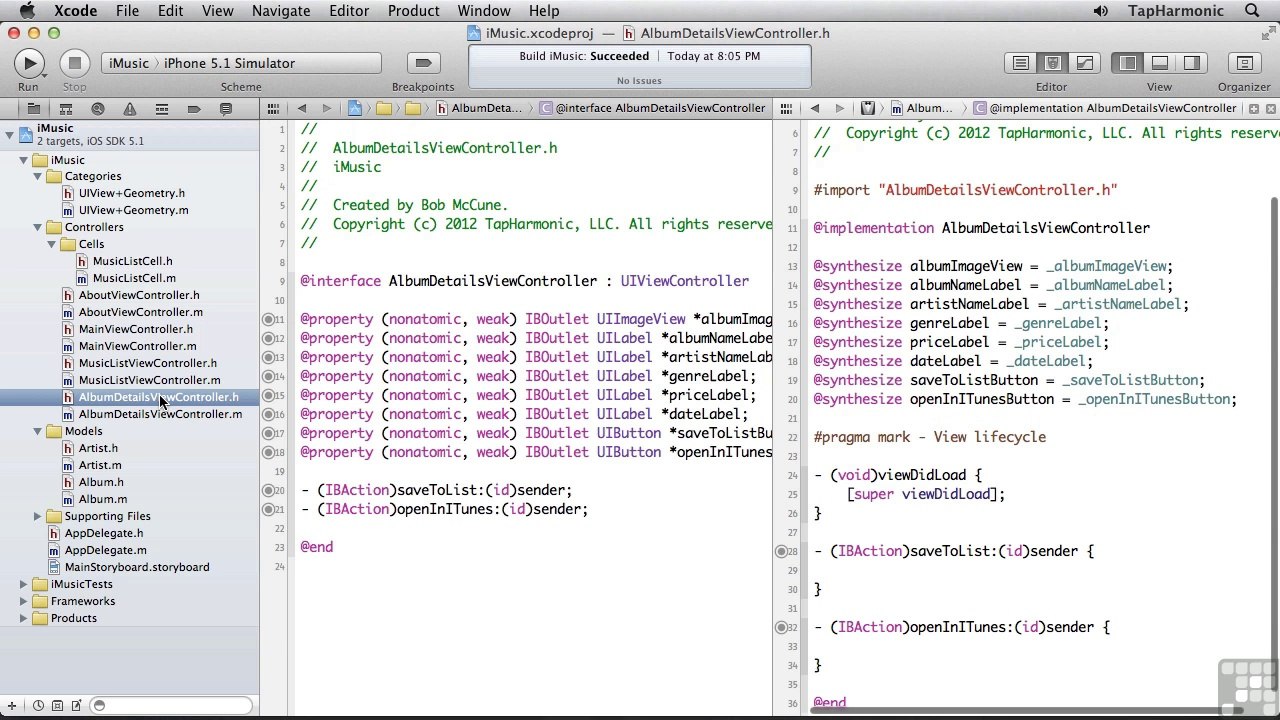Open the iMusic scheme dropdown
The width and height of the screenshot is (1280, 720).
point(129,63)
